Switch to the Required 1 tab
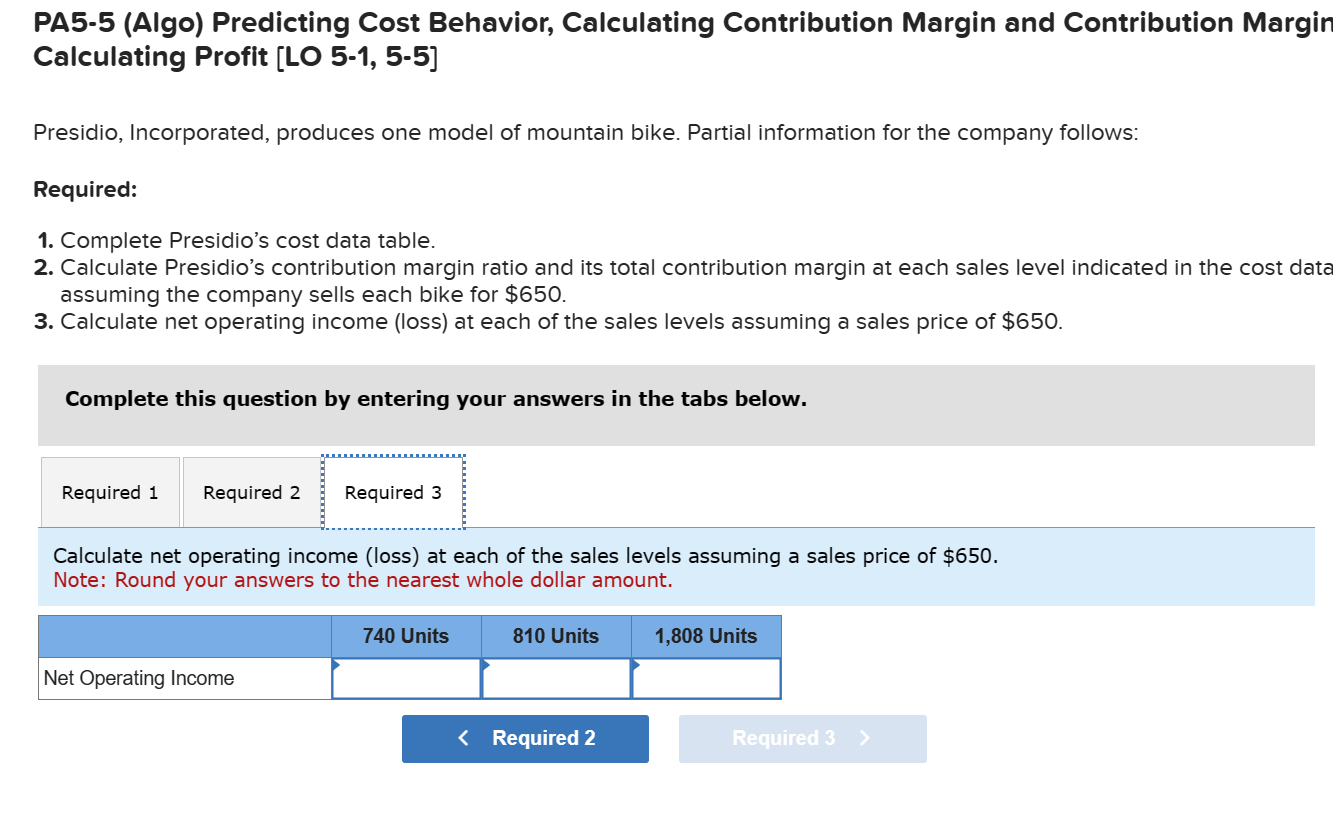This screenshot has height=818, width=1333. 110,491
